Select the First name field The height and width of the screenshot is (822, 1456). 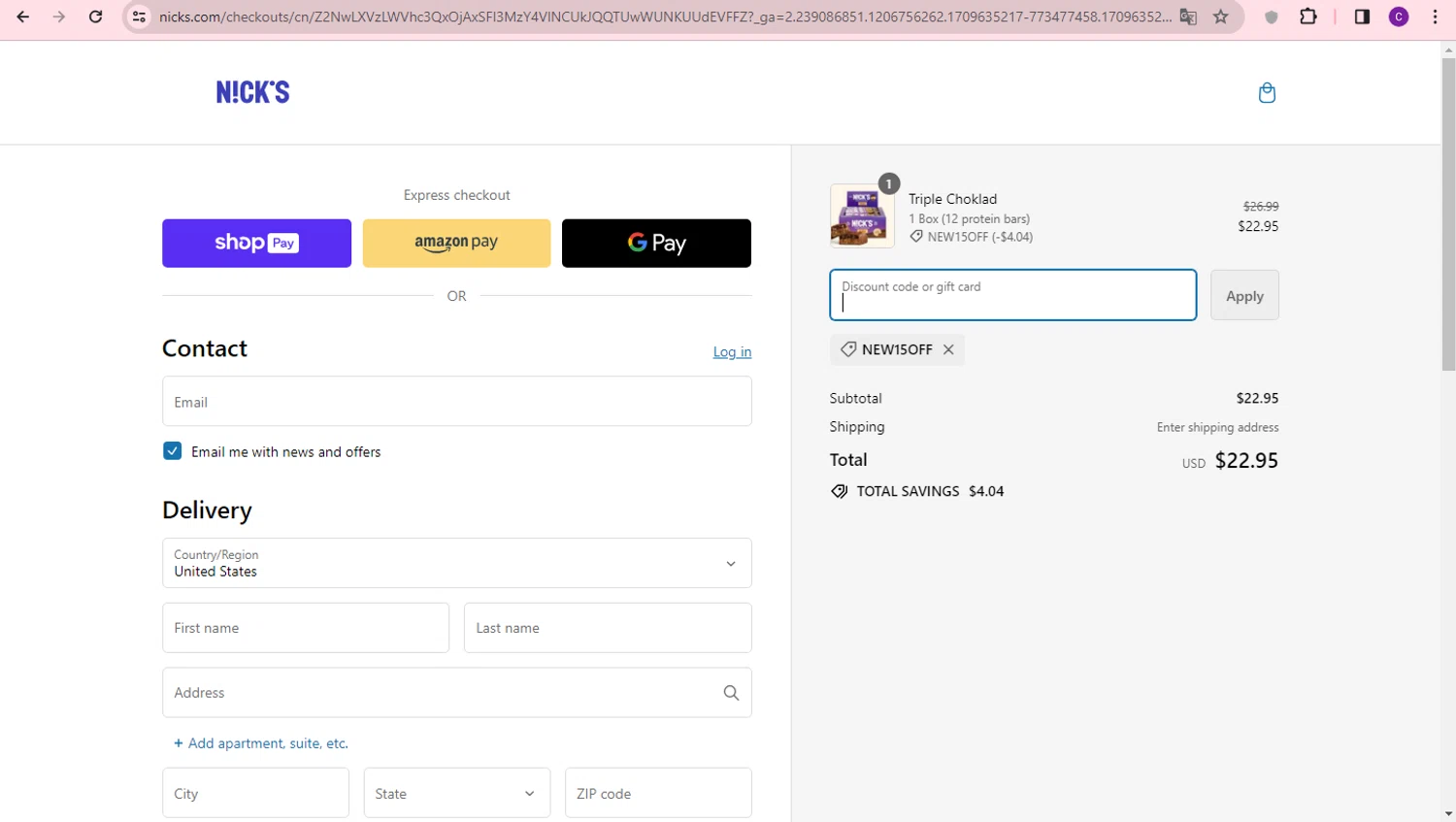(306, 628)
